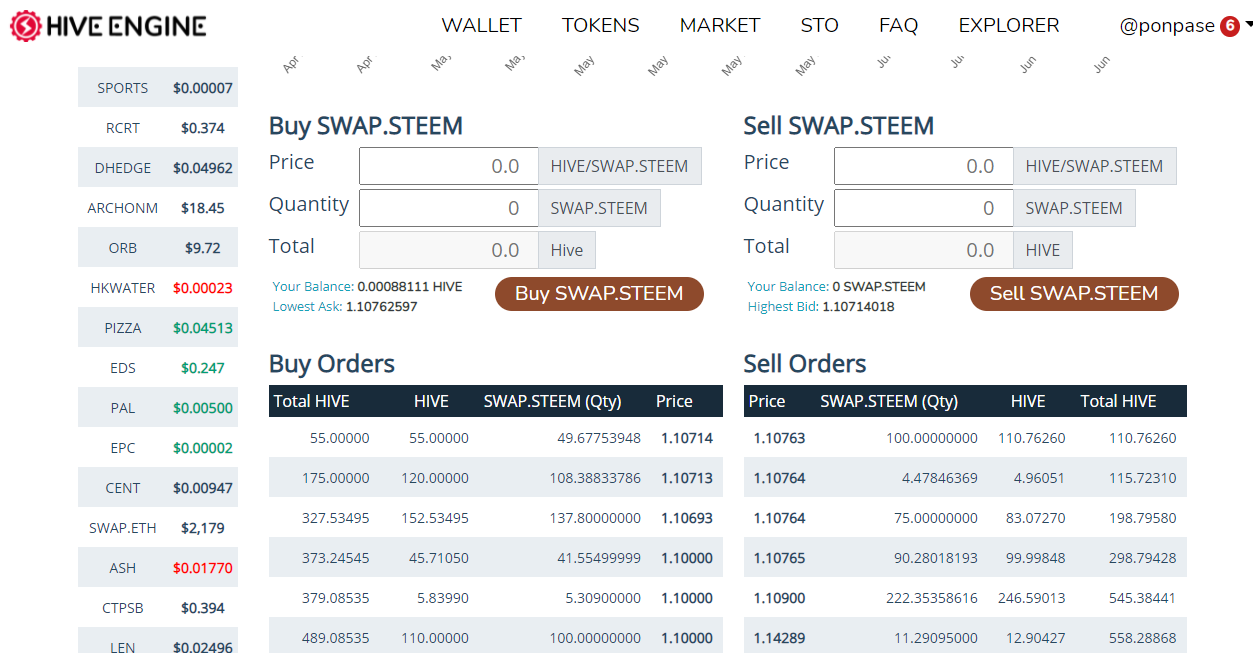1253x653 pixels.
Task: Open the notification badge showing 6
Action: click(x=1229, y=26)
